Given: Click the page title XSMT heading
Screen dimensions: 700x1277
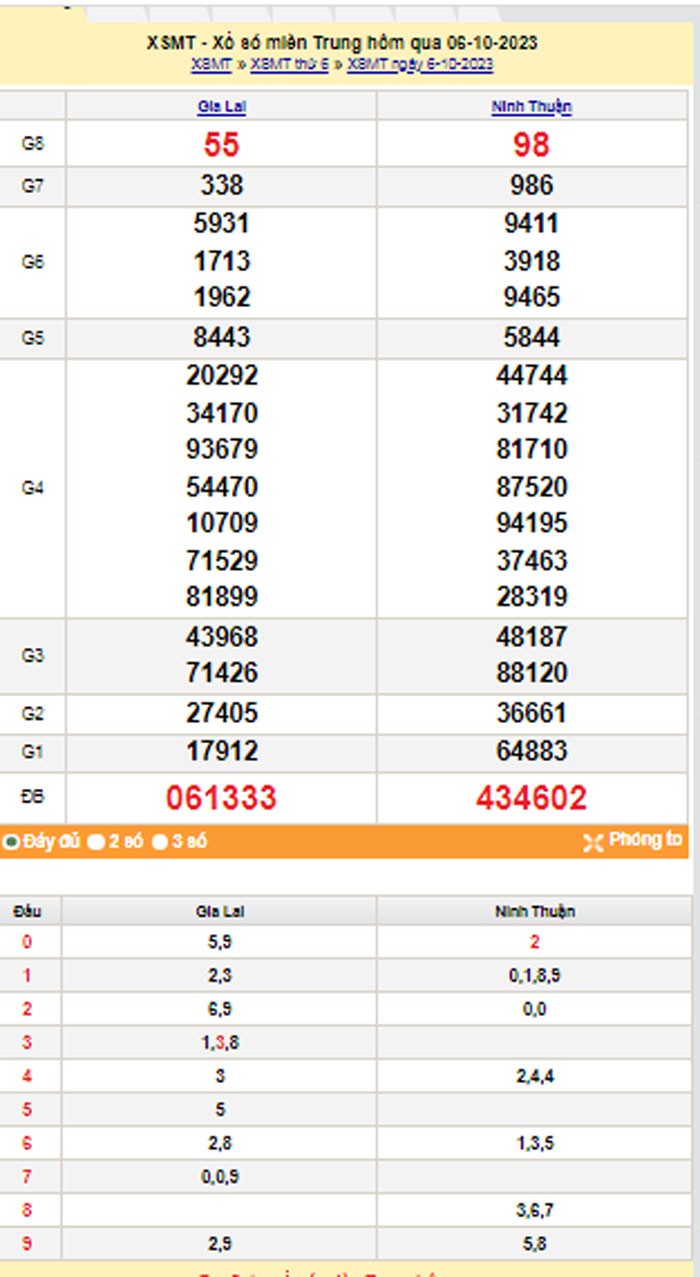Looking at the screenshot, I should tap(342, 43).
